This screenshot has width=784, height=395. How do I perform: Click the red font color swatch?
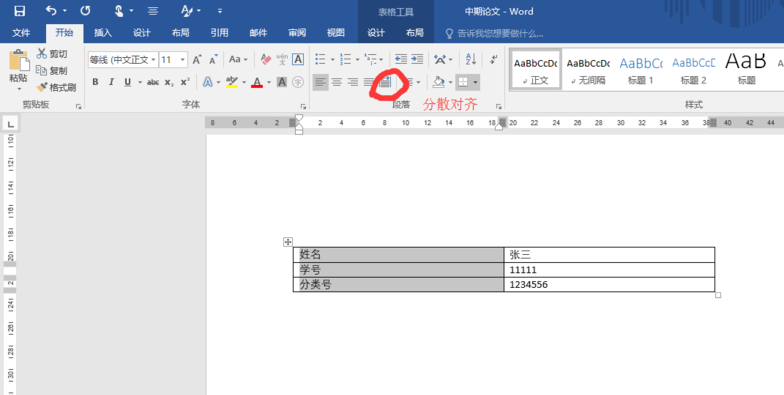257,82
